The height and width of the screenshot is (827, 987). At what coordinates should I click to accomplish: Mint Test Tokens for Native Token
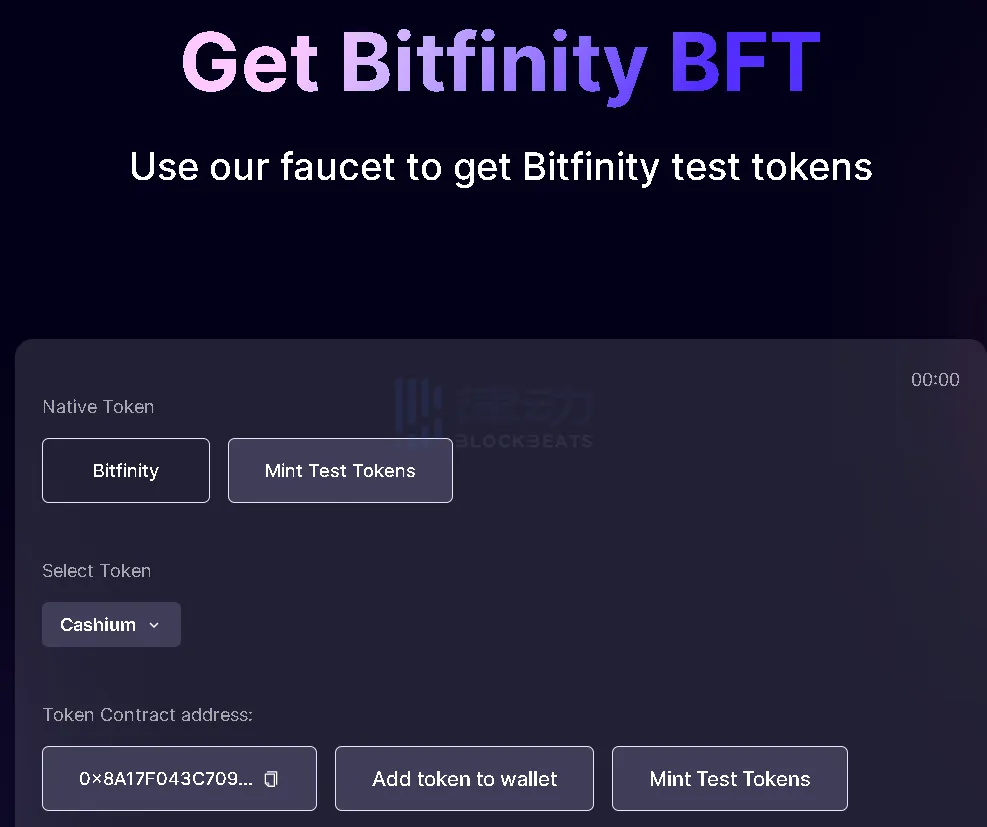pyautogui.click(x=340, y=470)
